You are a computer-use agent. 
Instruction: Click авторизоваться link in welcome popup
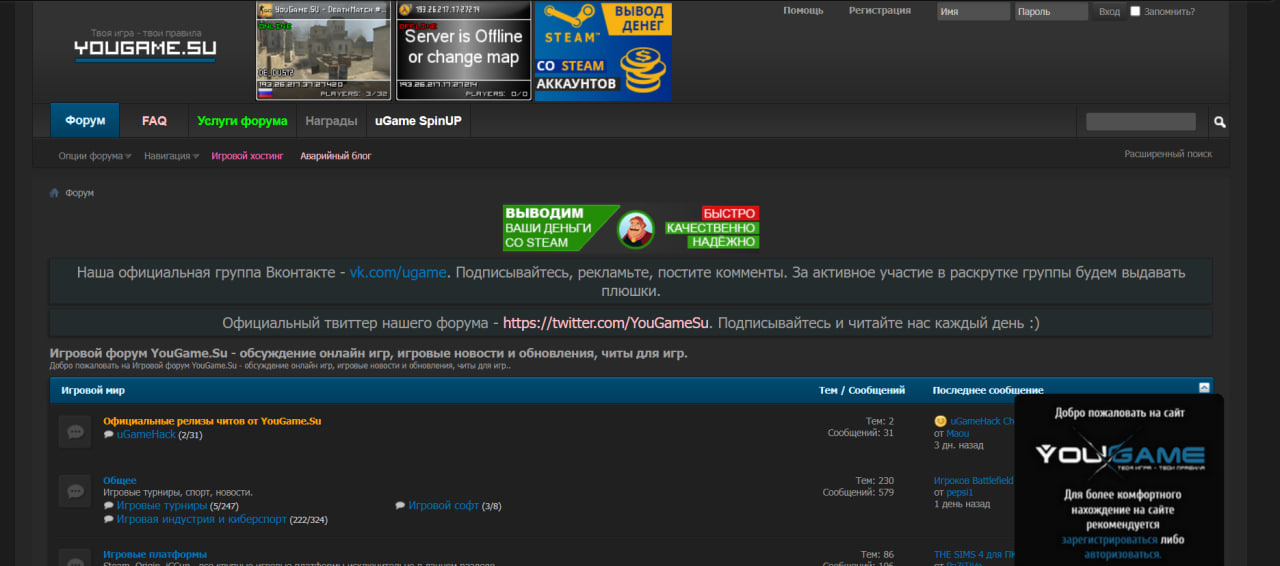[x=1123, y=553]
